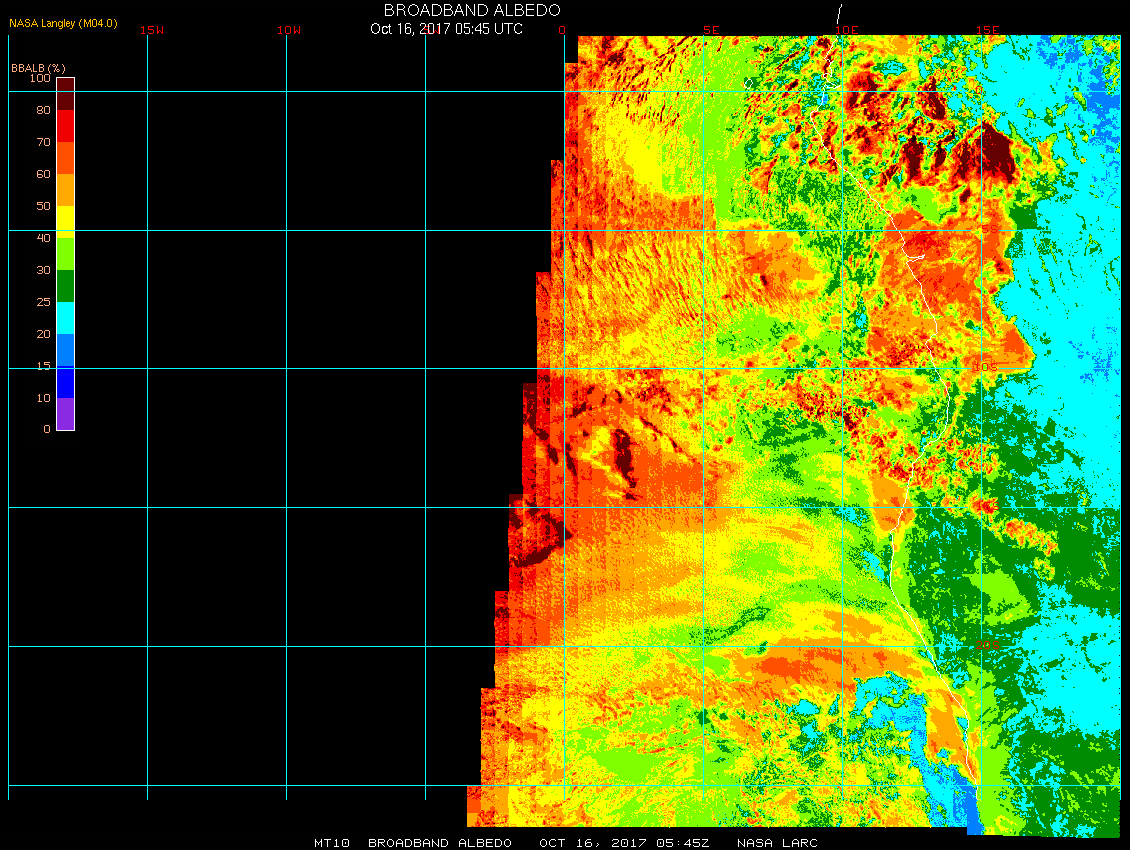This screenshot has height=850, width=1130.
Task: Click the light orange legend segment
Action: 65,190
